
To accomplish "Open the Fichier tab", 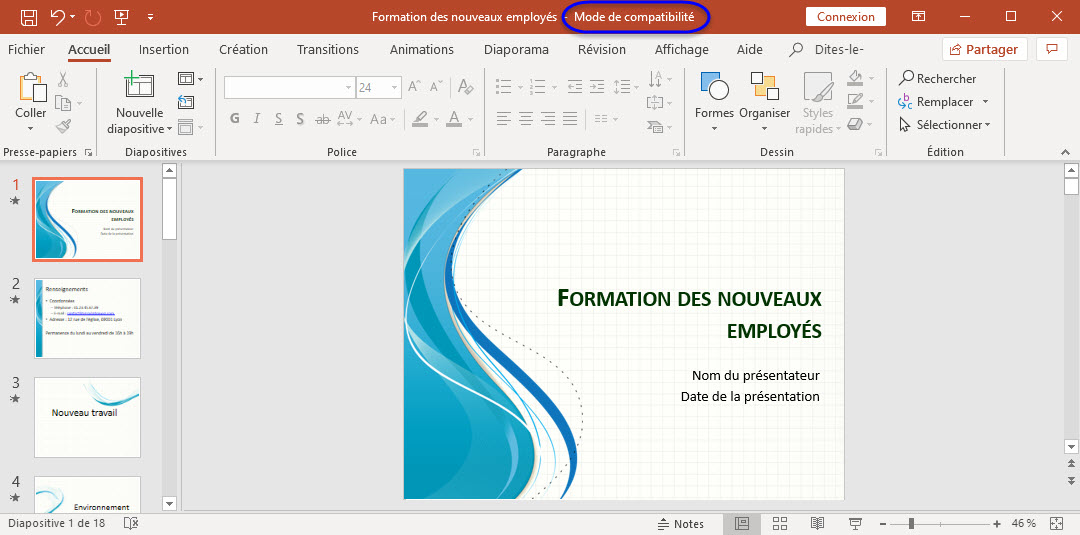I will [x=26, y=50].
